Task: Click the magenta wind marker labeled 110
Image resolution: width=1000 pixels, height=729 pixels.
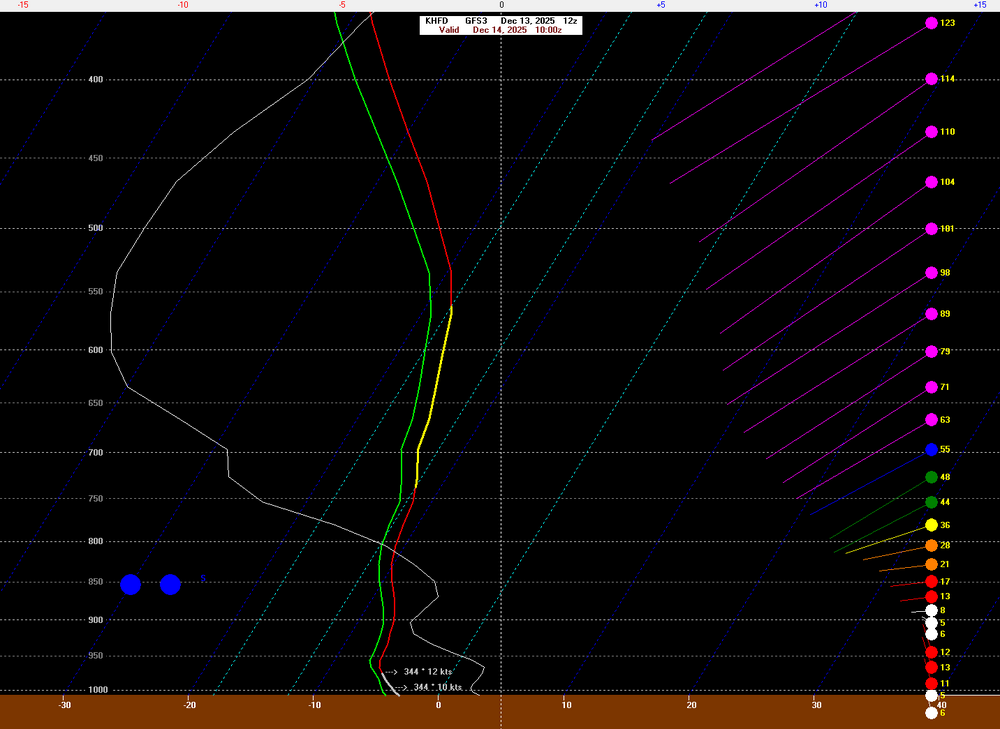Action: [931, 132]
